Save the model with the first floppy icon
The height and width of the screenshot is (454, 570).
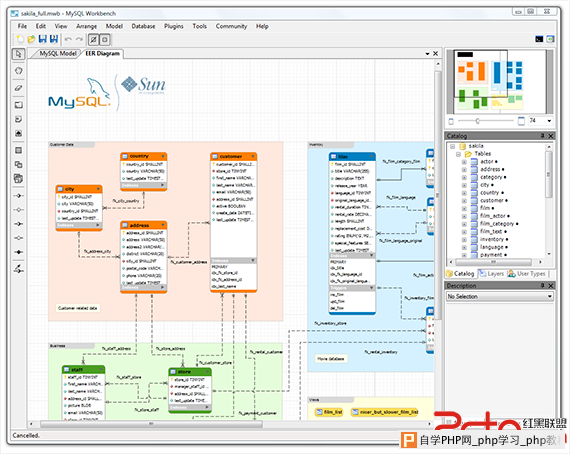[43, 39]
